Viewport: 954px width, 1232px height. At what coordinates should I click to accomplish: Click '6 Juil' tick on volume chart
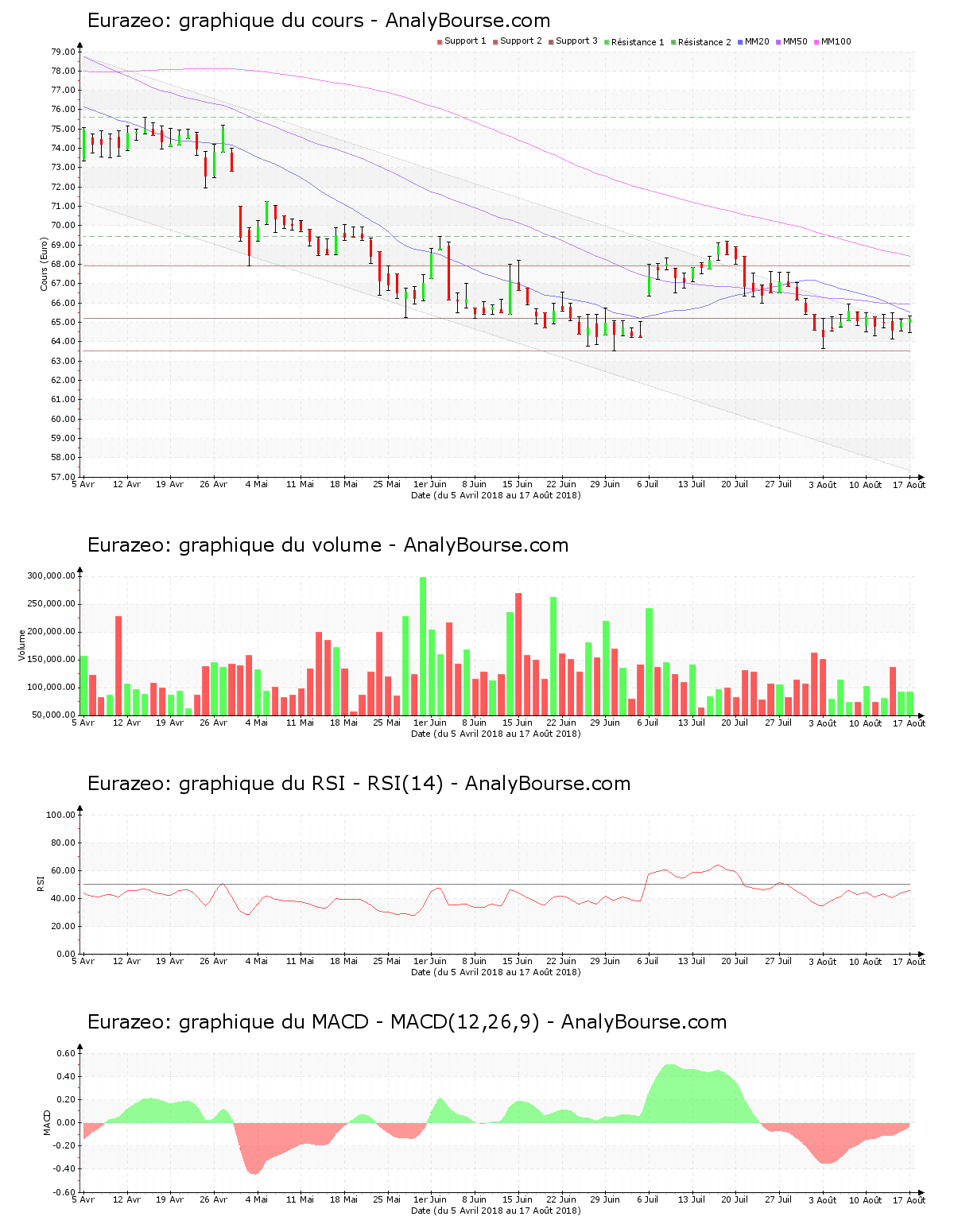648,723
